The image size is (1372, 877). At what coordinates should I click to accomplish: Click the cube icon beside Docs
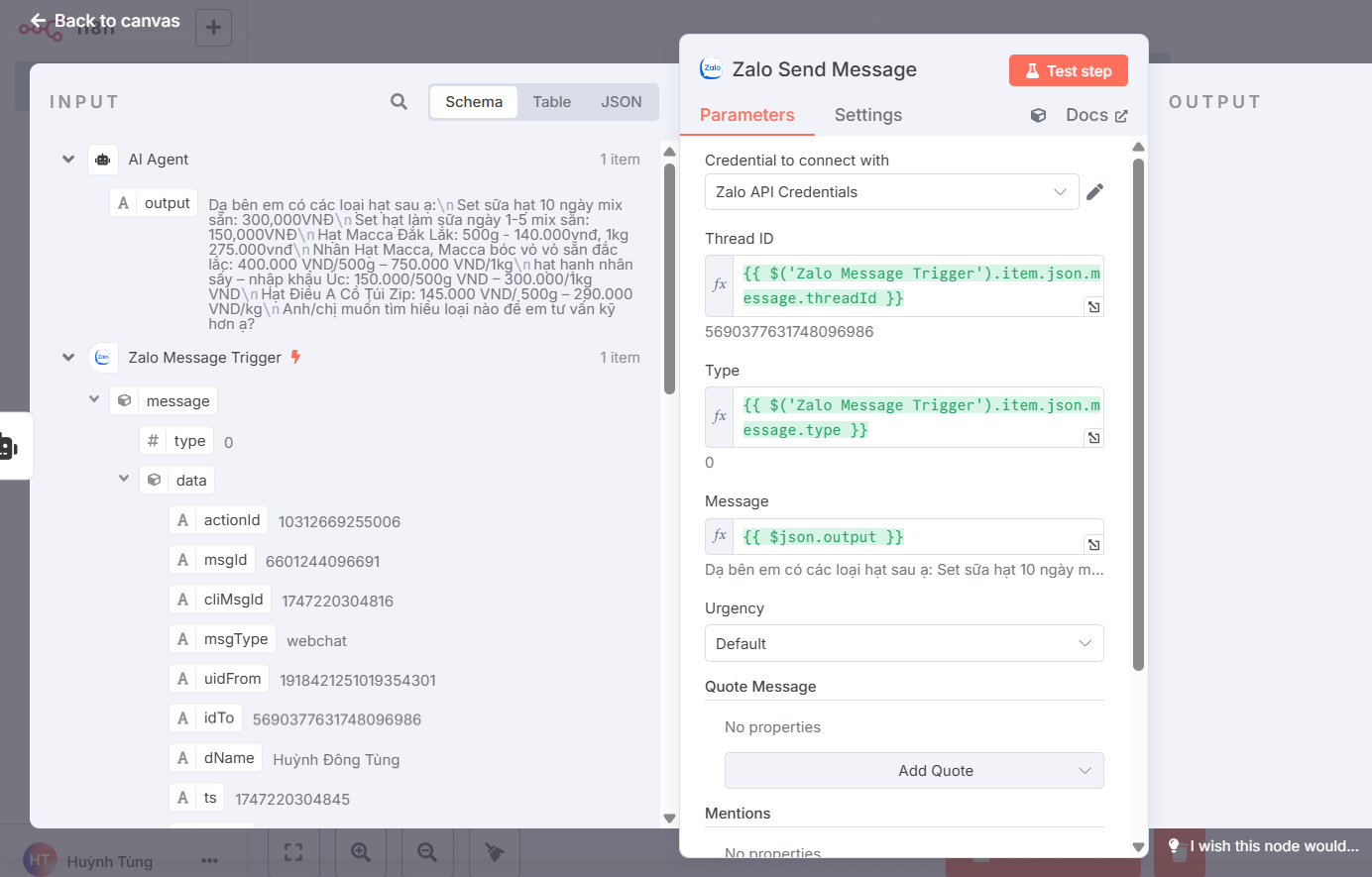click(1038, 115)
